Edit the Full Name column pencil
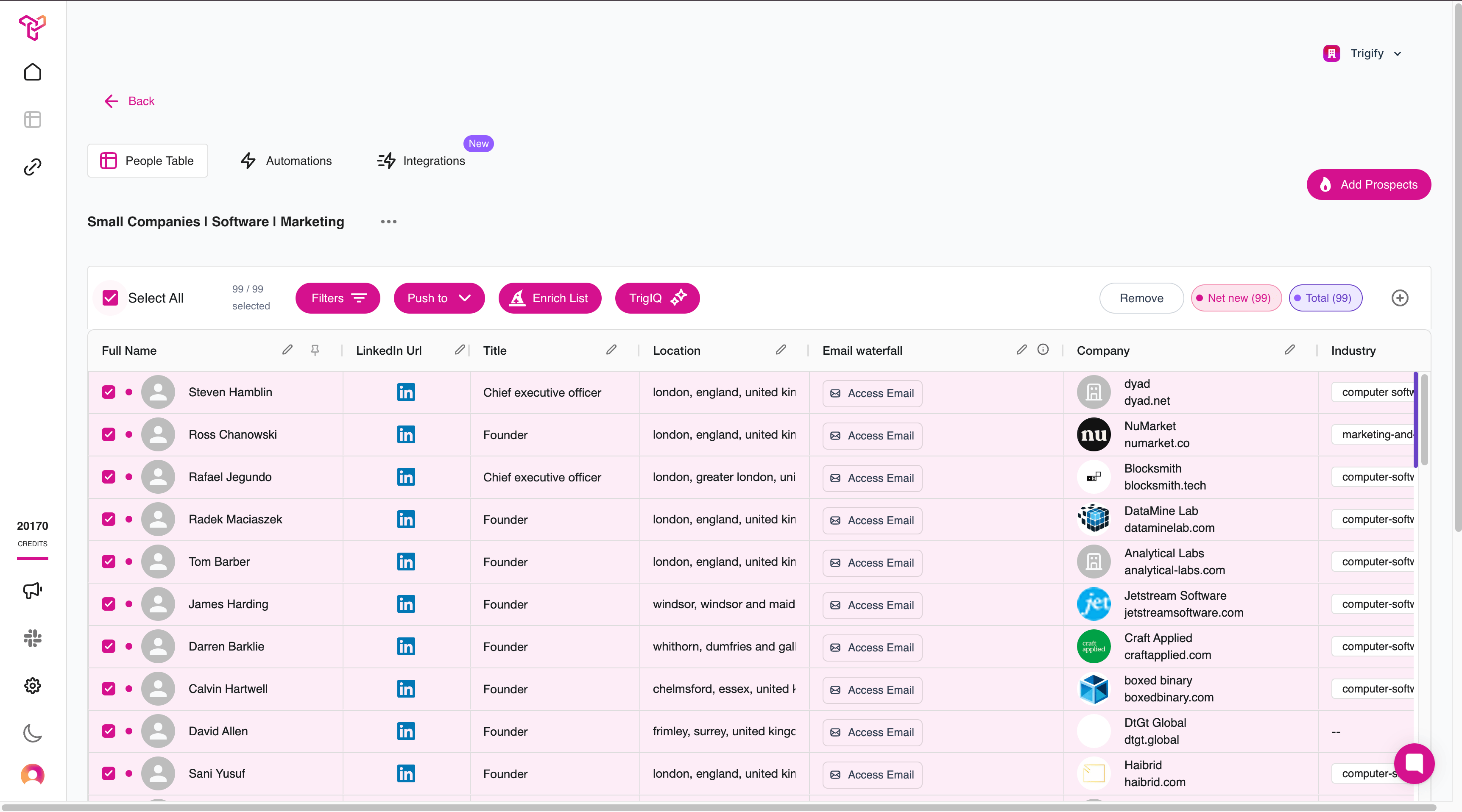 pos(287,350)
